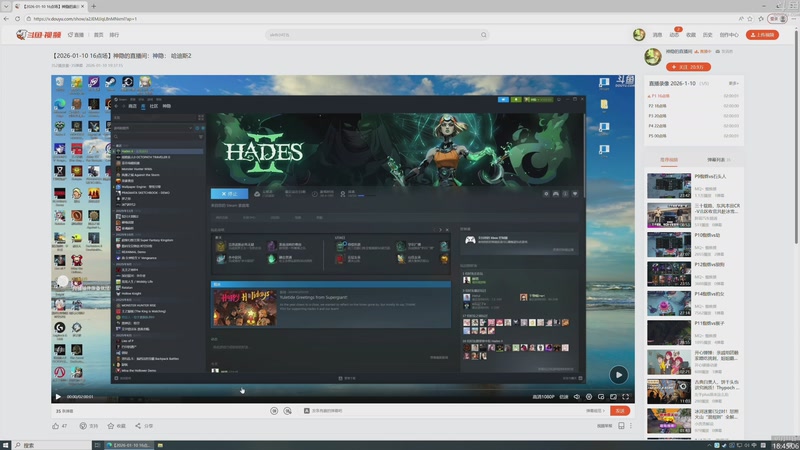Open the P12 recommended video thumbnail

669,274
